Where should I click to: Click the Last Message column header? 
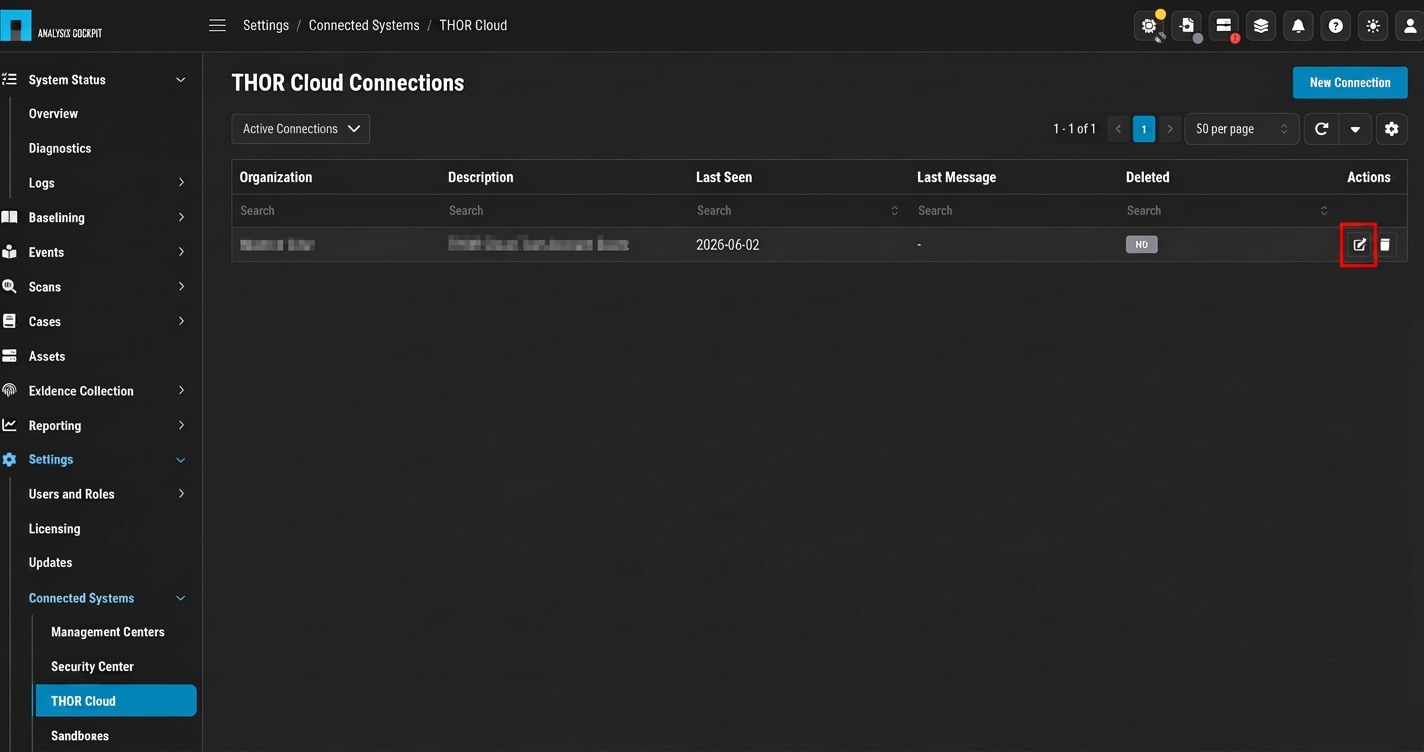click(957, 177)
